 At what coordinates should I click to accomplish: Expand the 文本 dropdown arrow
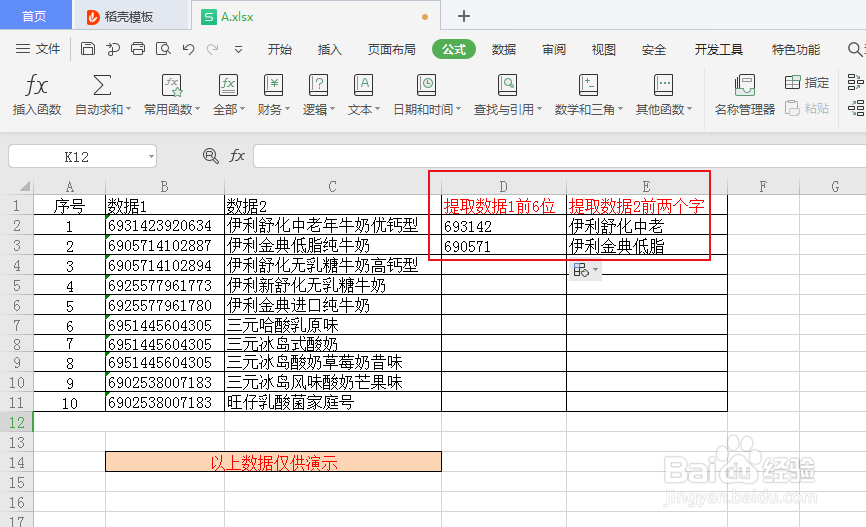point(377,109)
